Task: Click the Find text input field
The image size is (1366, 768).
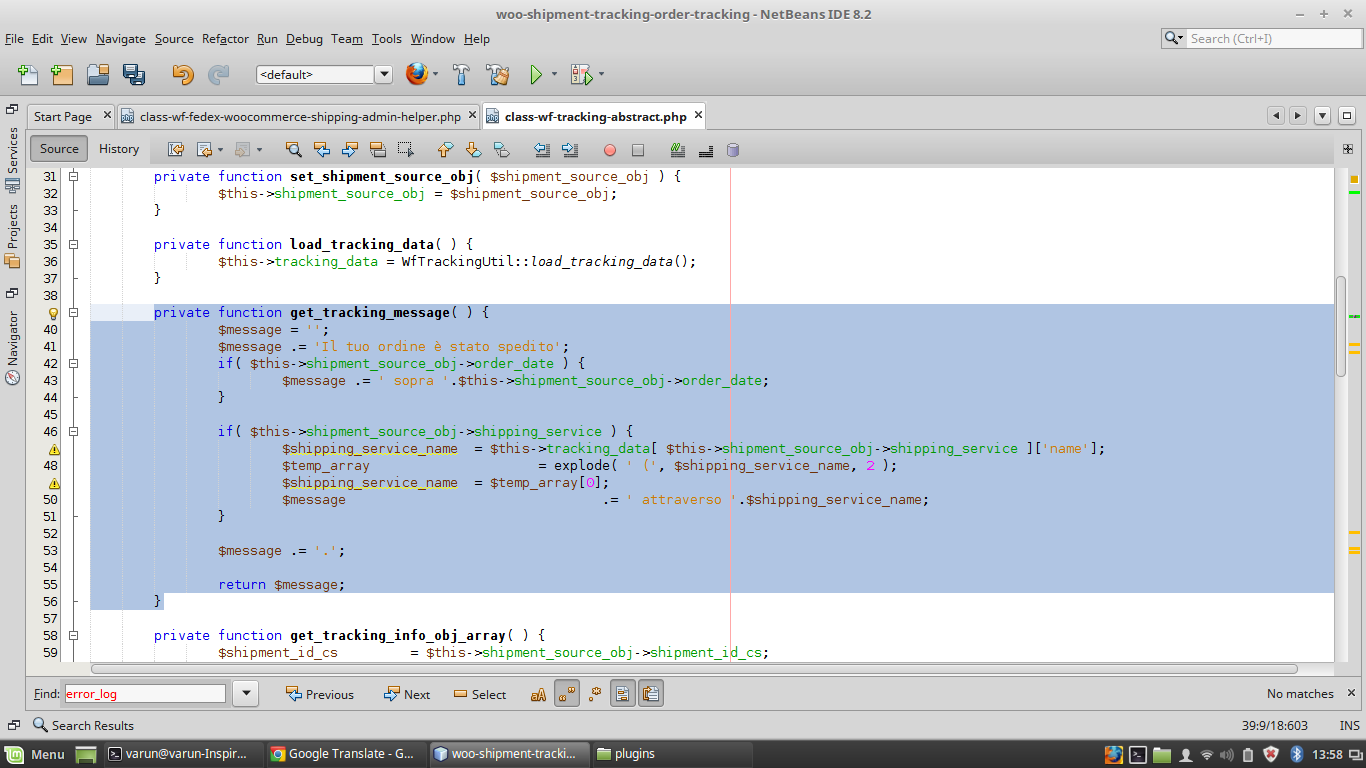Action: click(145, 693)
